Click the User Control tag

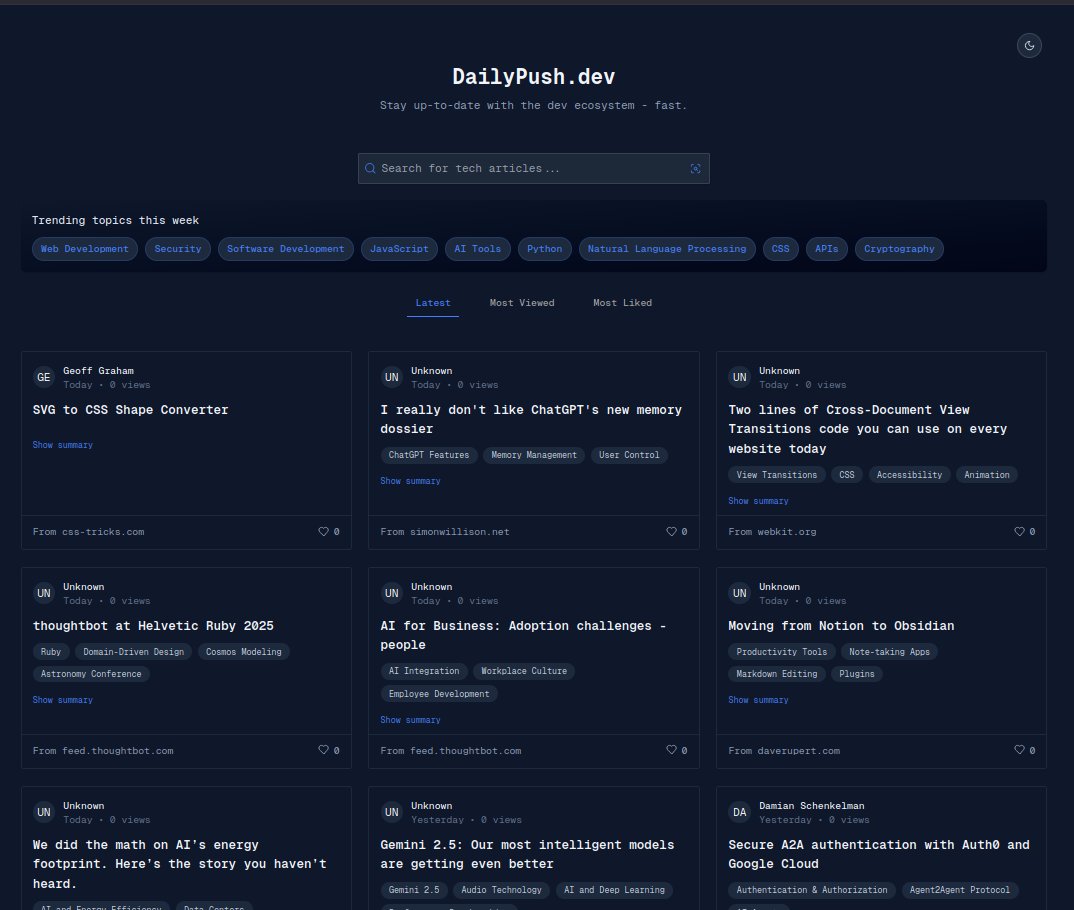click(x=629, y=455)
